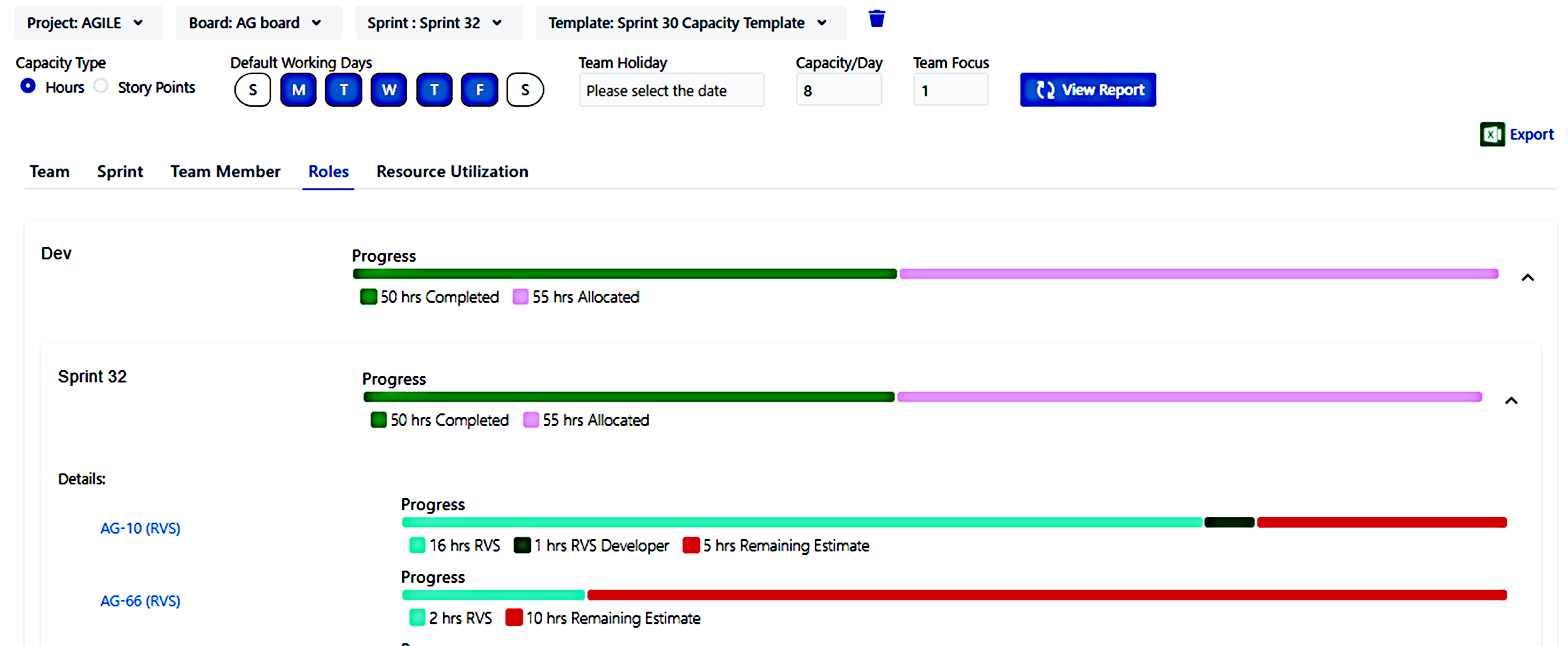
Task: Collapse the Sprint 32 progress section
Action: (x=1512, y=400)
